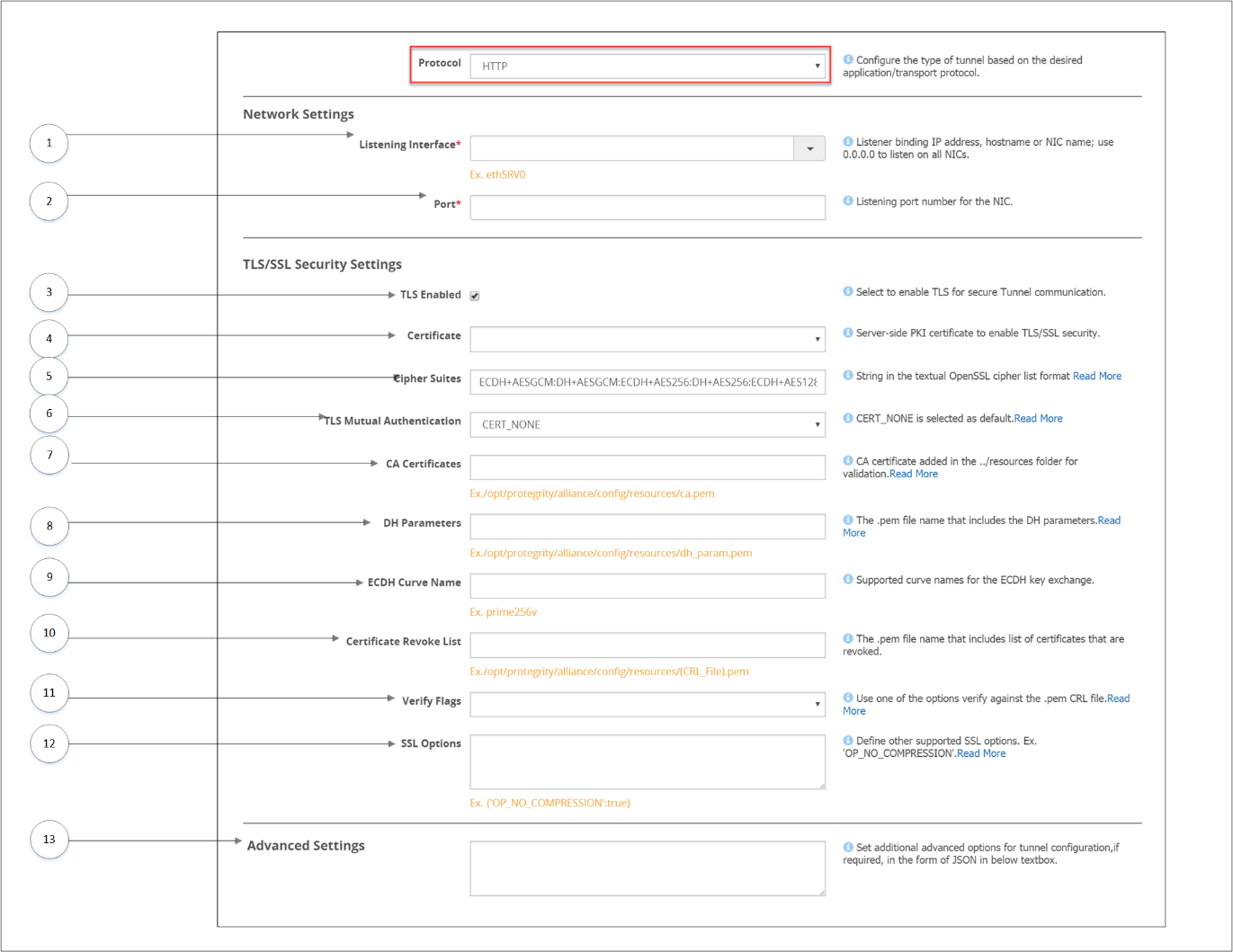Click the Read More link for Cipher Suites

point(1096,375)
